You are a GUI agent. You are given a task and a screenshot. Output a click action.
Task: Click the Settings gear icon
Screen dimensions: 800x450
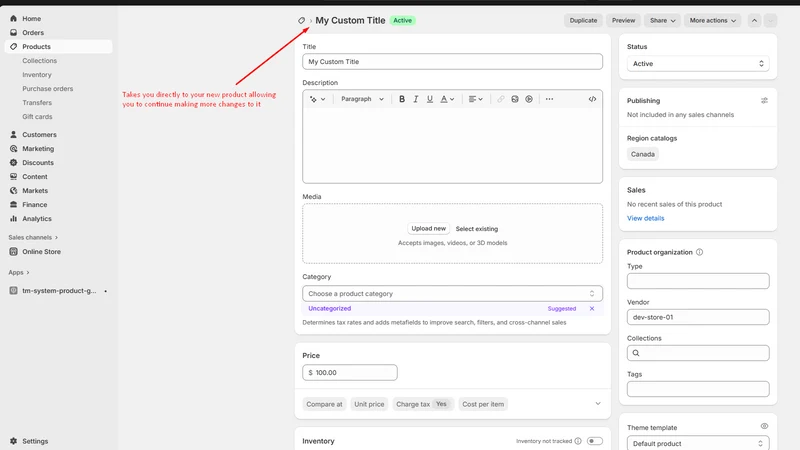click(13, 441)
